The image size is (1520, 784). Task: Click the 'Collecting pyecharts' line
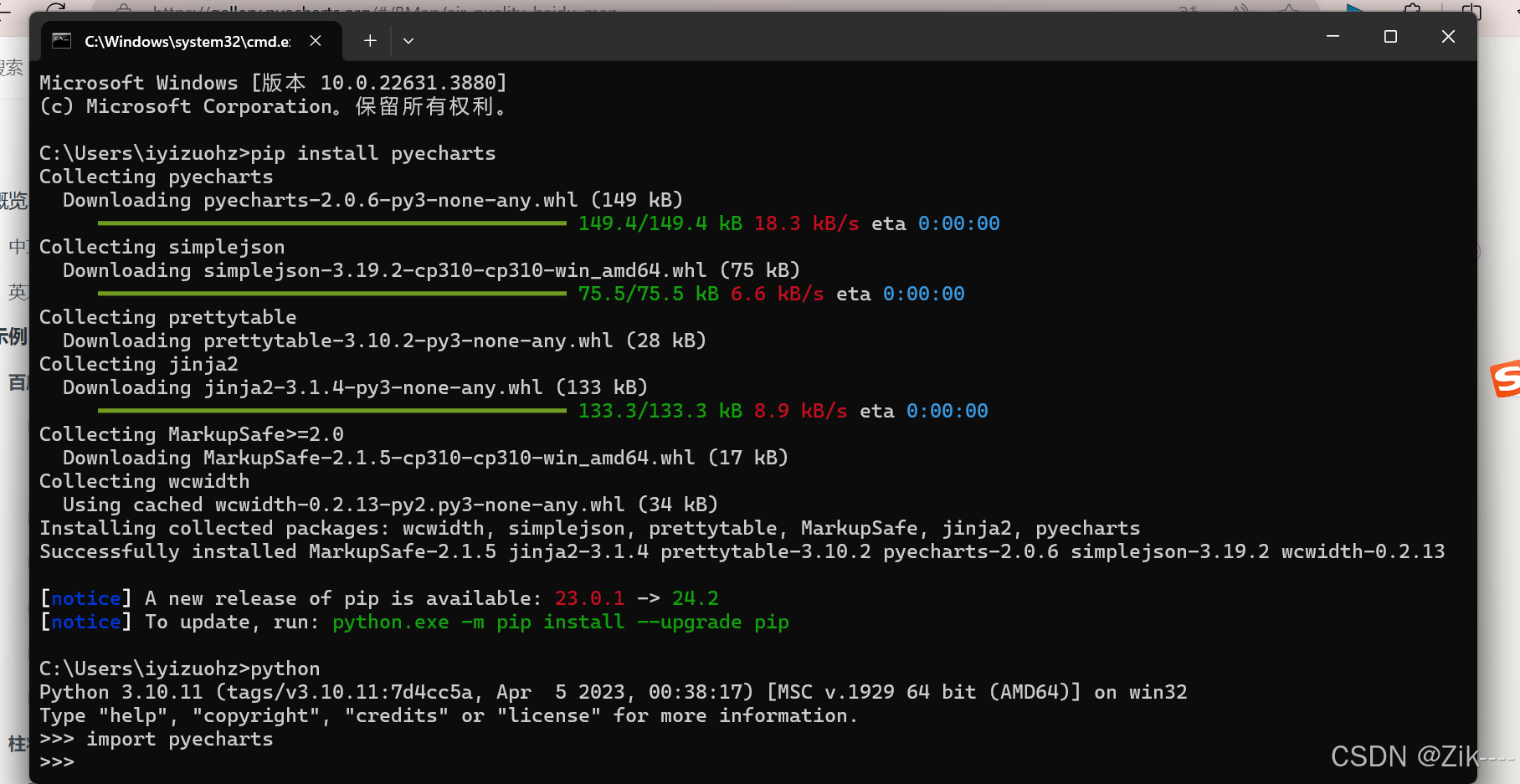coord(157,177)
